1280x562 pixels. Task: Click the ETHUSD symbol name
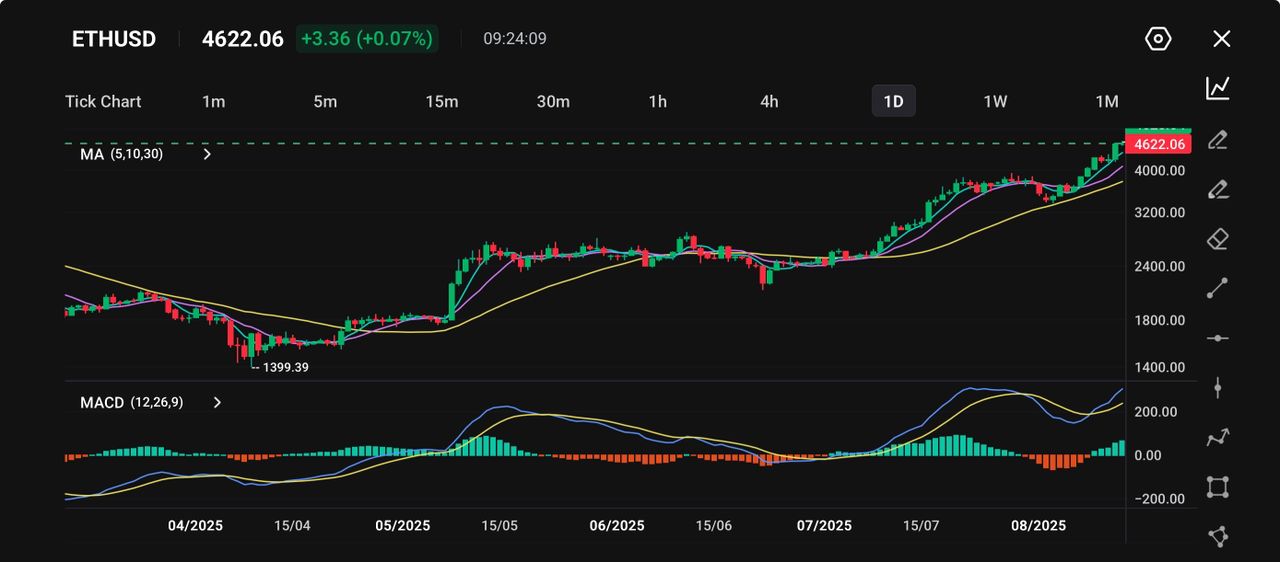(114, 39)
